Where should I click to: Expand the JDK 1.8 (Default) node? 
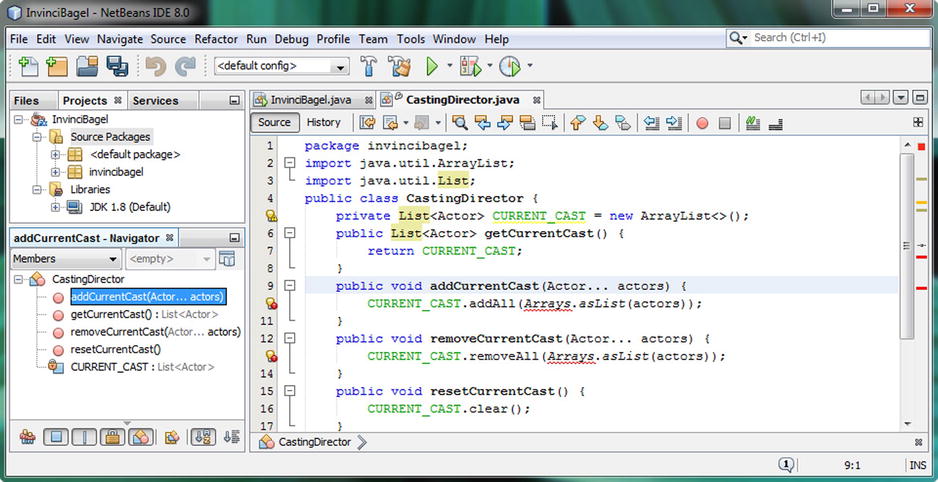click(x=56, y=207)
